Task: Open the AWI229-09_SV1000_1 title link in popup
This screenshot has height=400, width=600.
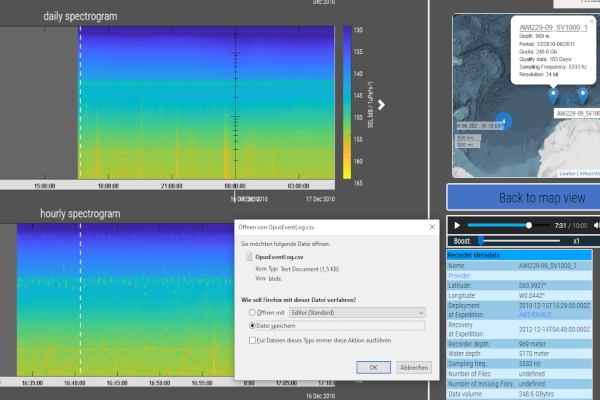Action: pos(553,28)
